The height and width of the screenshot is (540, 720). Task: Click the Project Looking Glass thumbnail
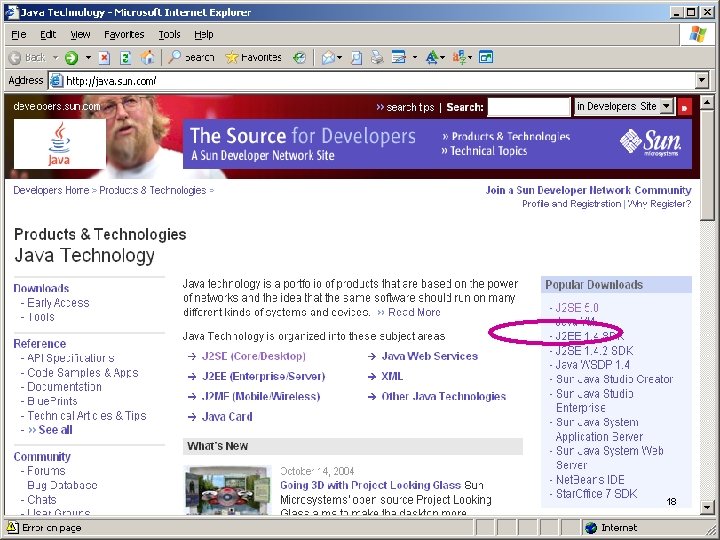click(x=228, y=489)
